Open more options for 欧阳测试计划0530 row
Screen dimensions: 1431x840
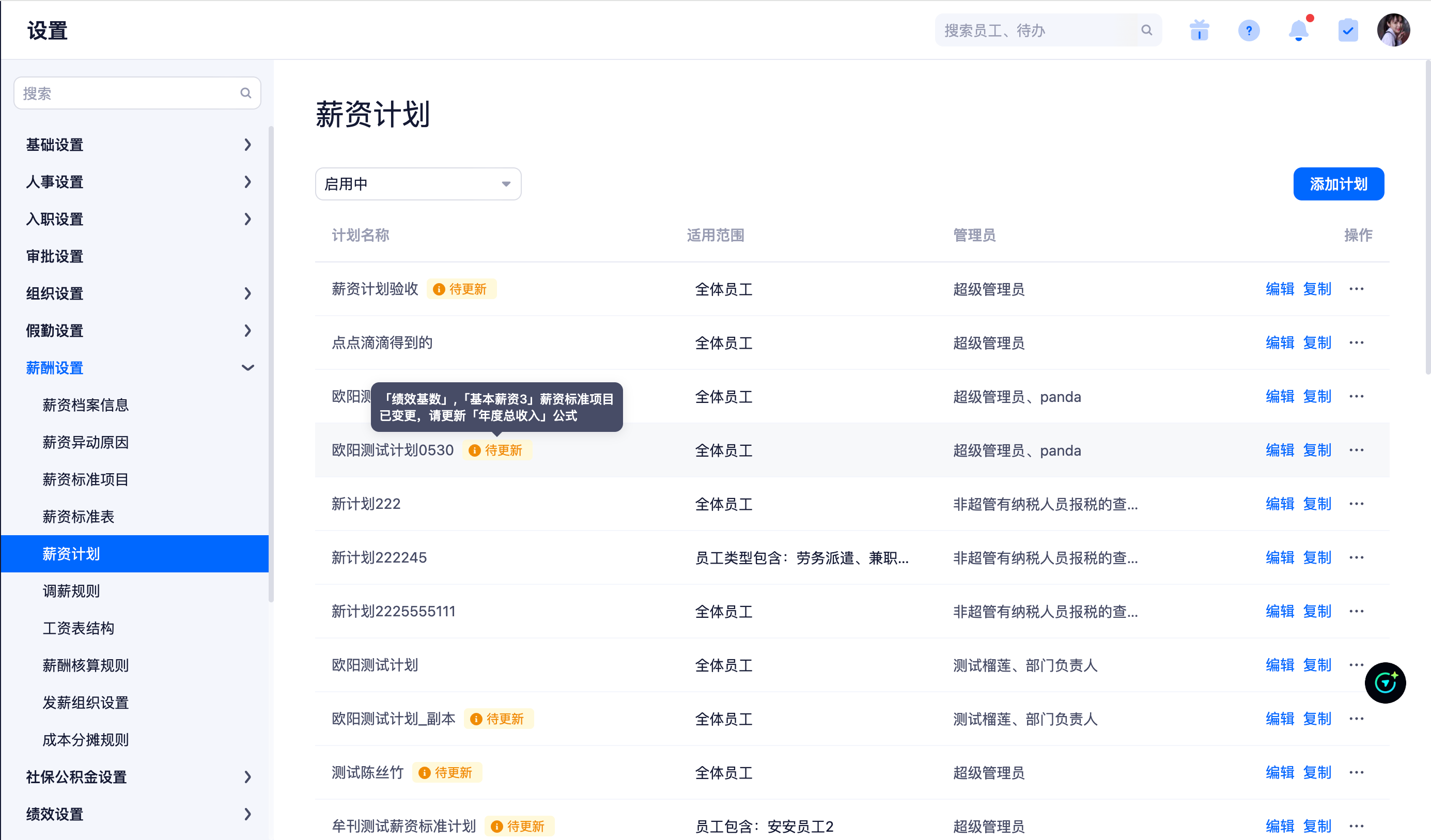click(x=1356, y=450)
